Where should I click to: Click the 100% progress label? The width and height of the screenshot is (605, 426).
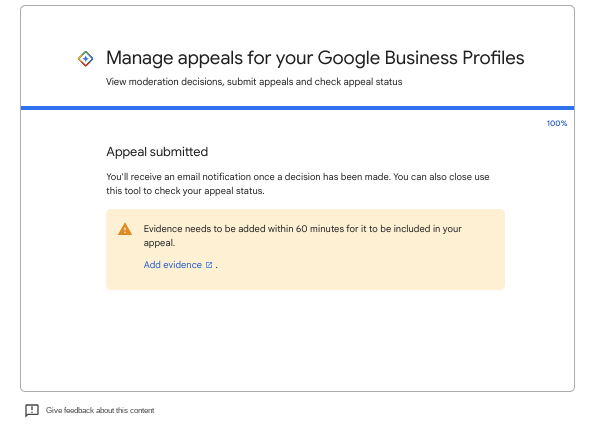(x=556, y=123)
